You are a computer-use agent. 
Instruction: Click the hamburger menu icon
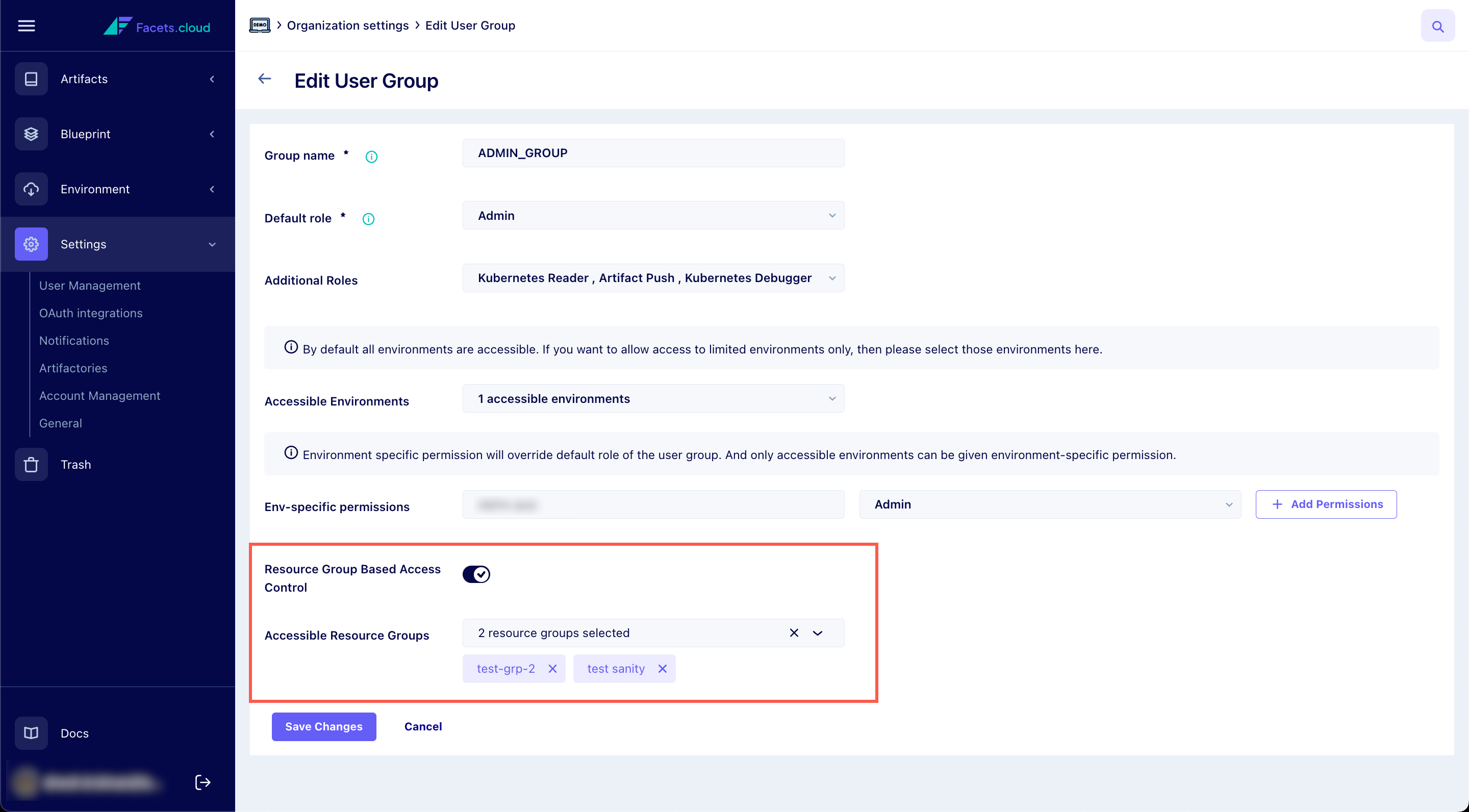pyautogui.click(x=26, y=26)
